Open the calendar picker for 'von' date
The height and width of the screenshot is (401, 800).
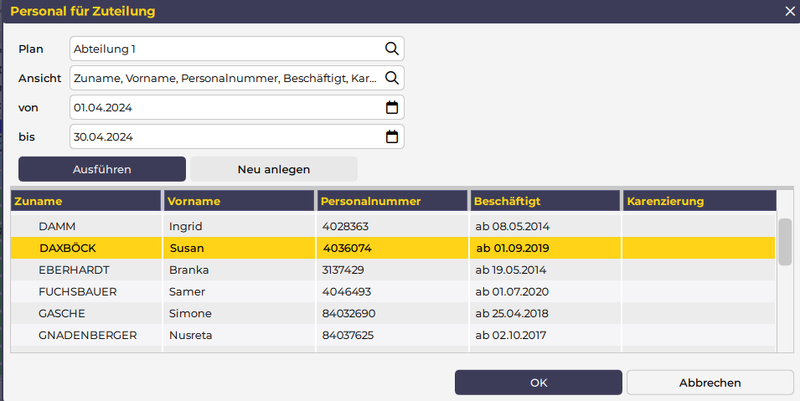pos(392,107)
